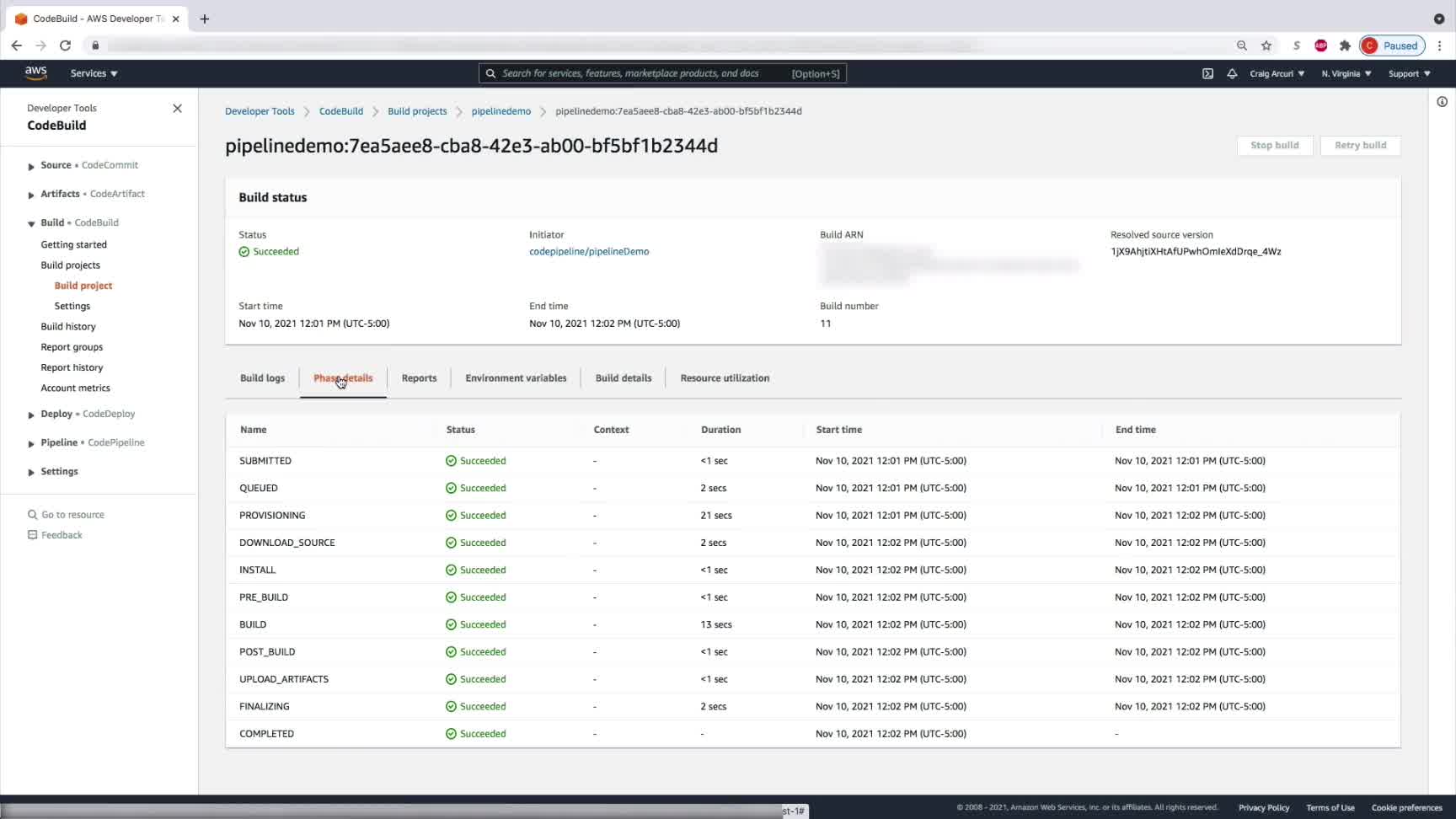
Task: Open Account metrics in the sidebar
Action: (x=76, y=388)
